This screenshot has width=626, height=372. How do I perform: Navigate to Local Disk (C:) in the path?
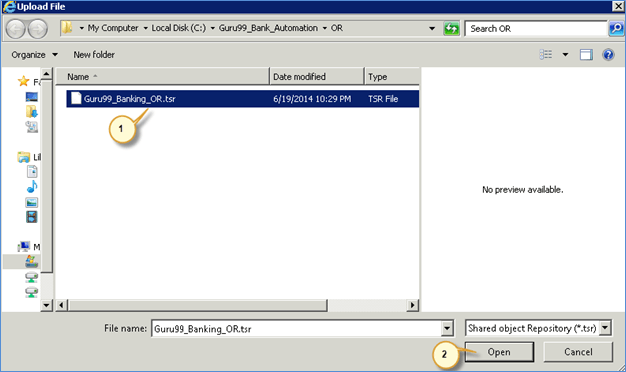179,28
